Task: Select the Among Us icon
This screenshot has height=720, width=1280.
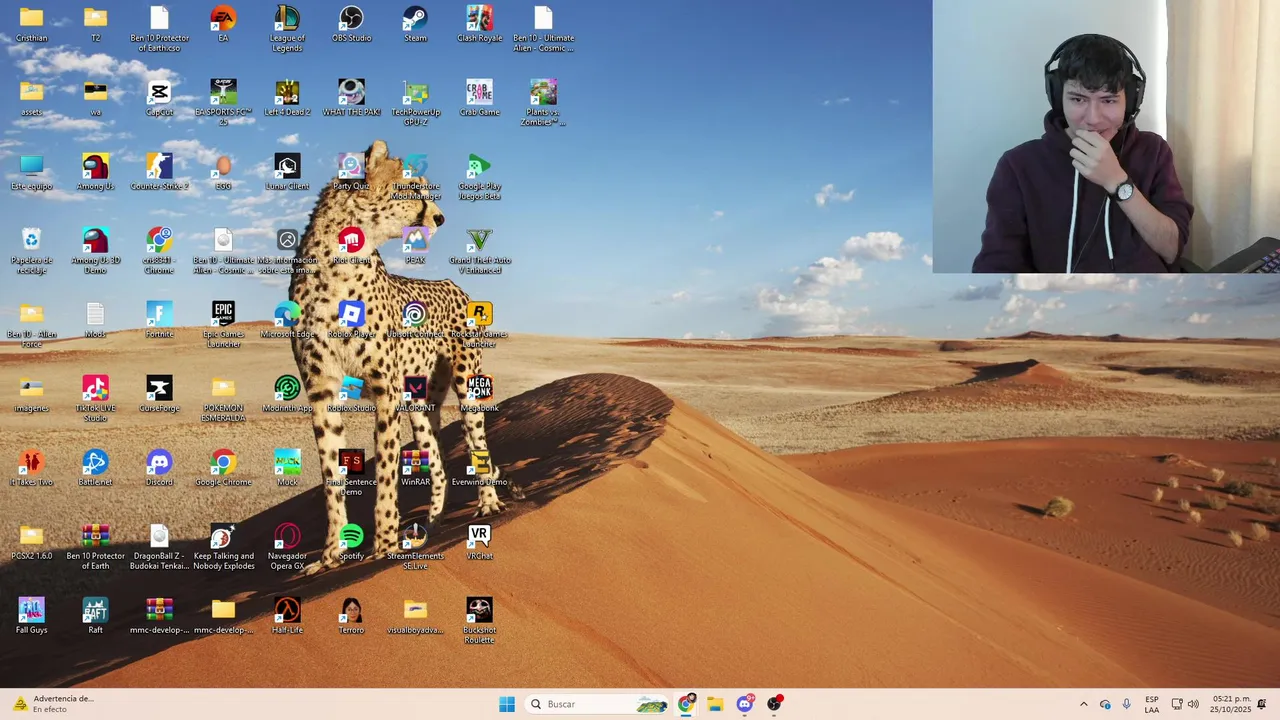Action: click(x=95, y=172)
